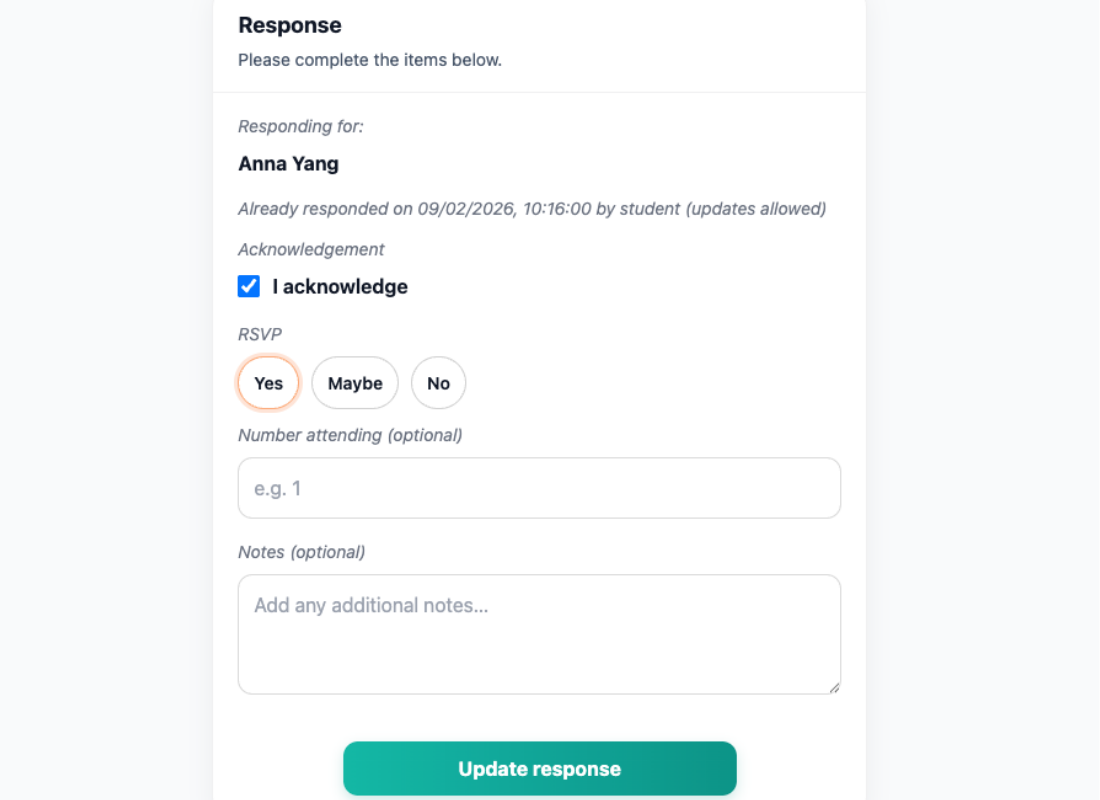1100x800 pixels.
Task: Select the Yes RSVP option
Action: tap(268, 383)
